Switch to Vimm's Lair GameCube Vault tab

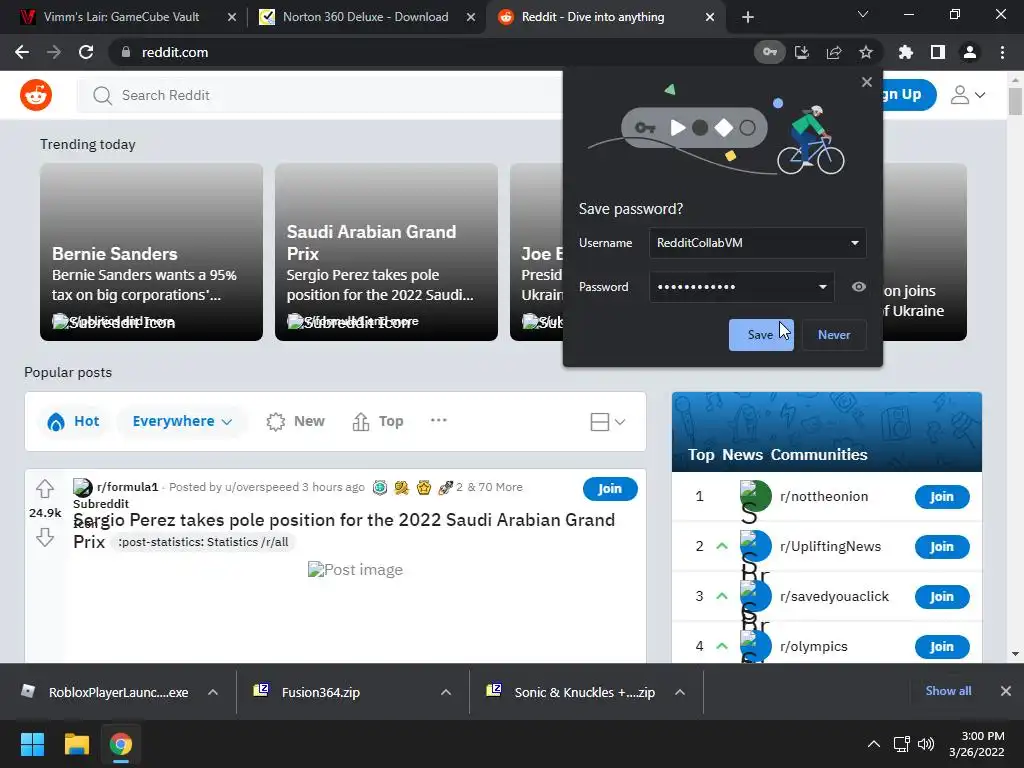[x=121, y=17]
